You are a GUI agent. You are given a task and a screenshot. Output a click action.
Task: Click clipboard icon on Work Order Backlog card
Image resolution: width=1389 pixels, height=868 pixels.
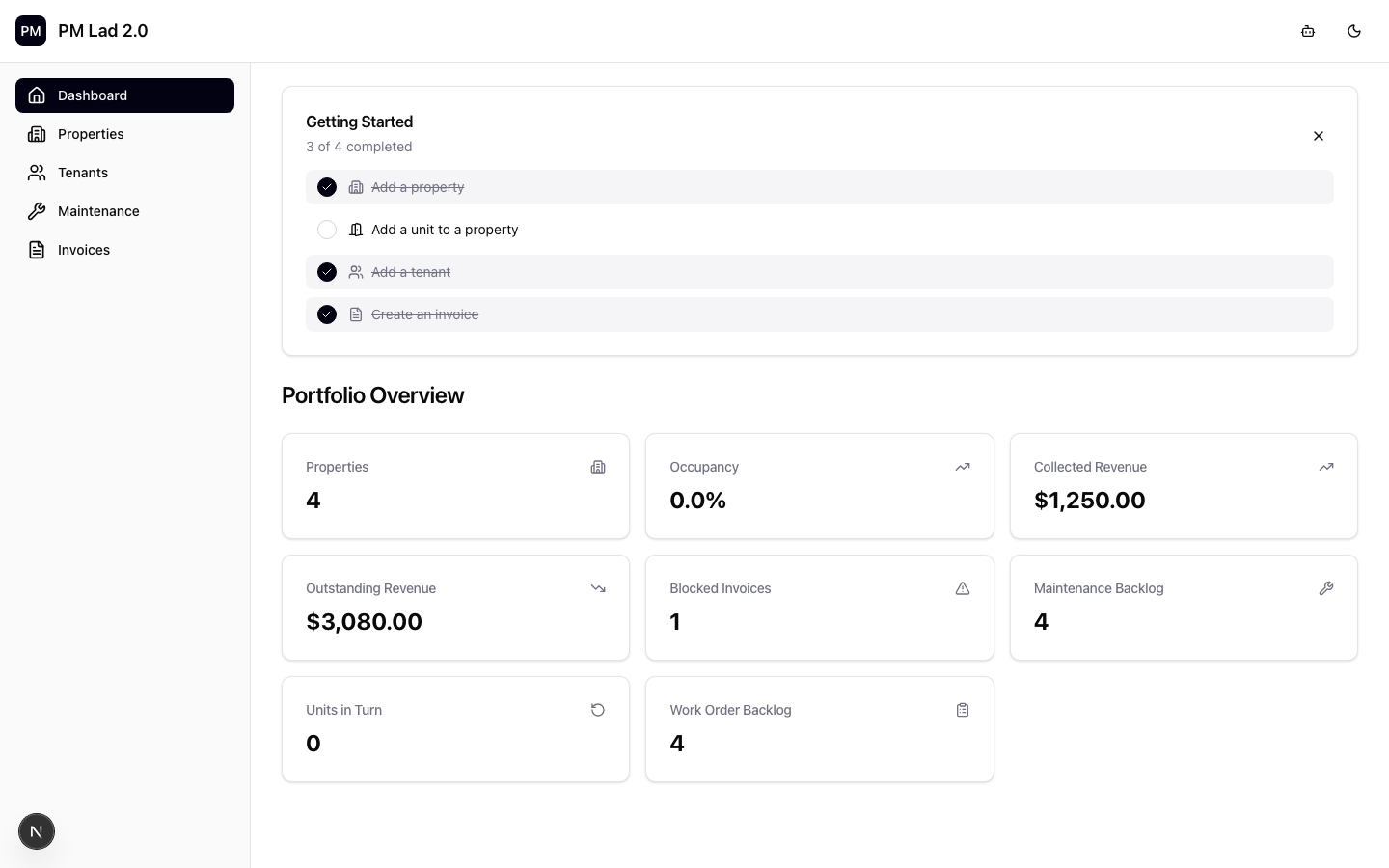pyautogui.click(x=963, y=710)
